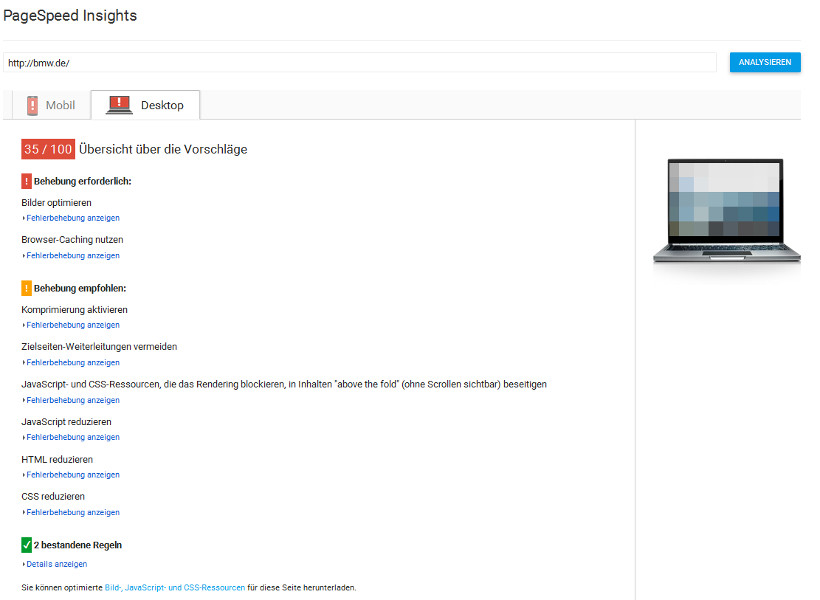Click the alert icon inside the Desktop tab
Image resolution: width=820 pixels, height=600 pixels.
click(119, 101)
